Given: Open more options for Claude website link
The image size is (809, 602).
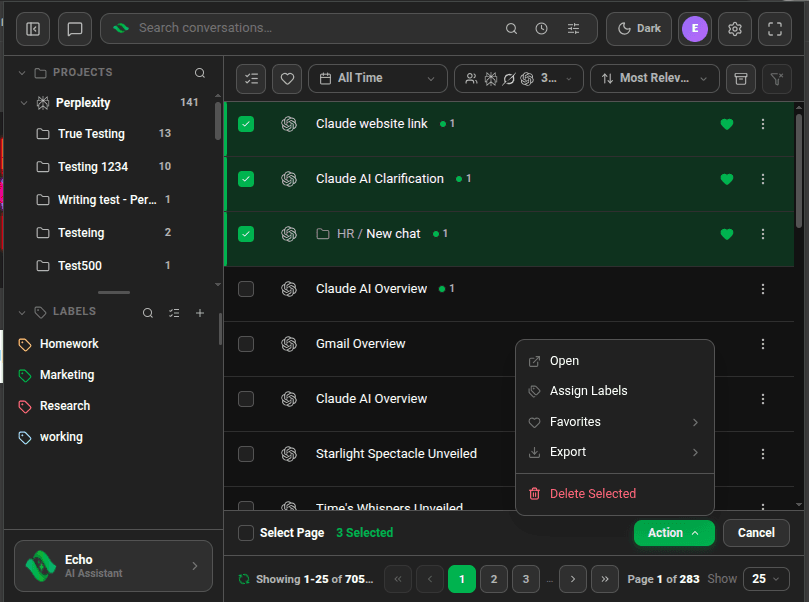Looking at the screenshot, I should 763,124.
